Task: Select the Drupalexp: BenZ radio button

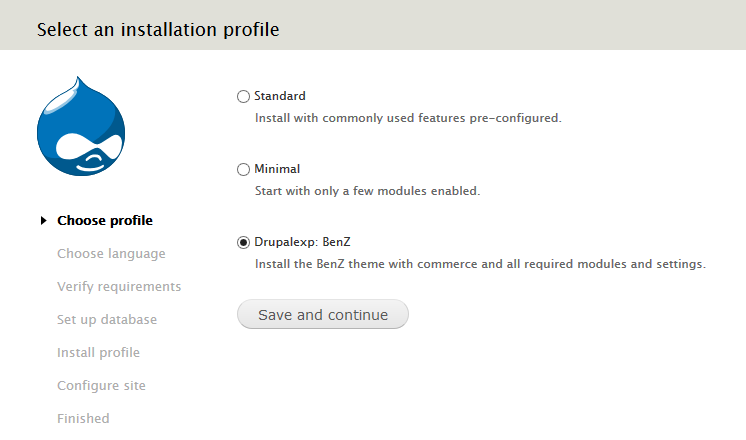Action: 244,243
